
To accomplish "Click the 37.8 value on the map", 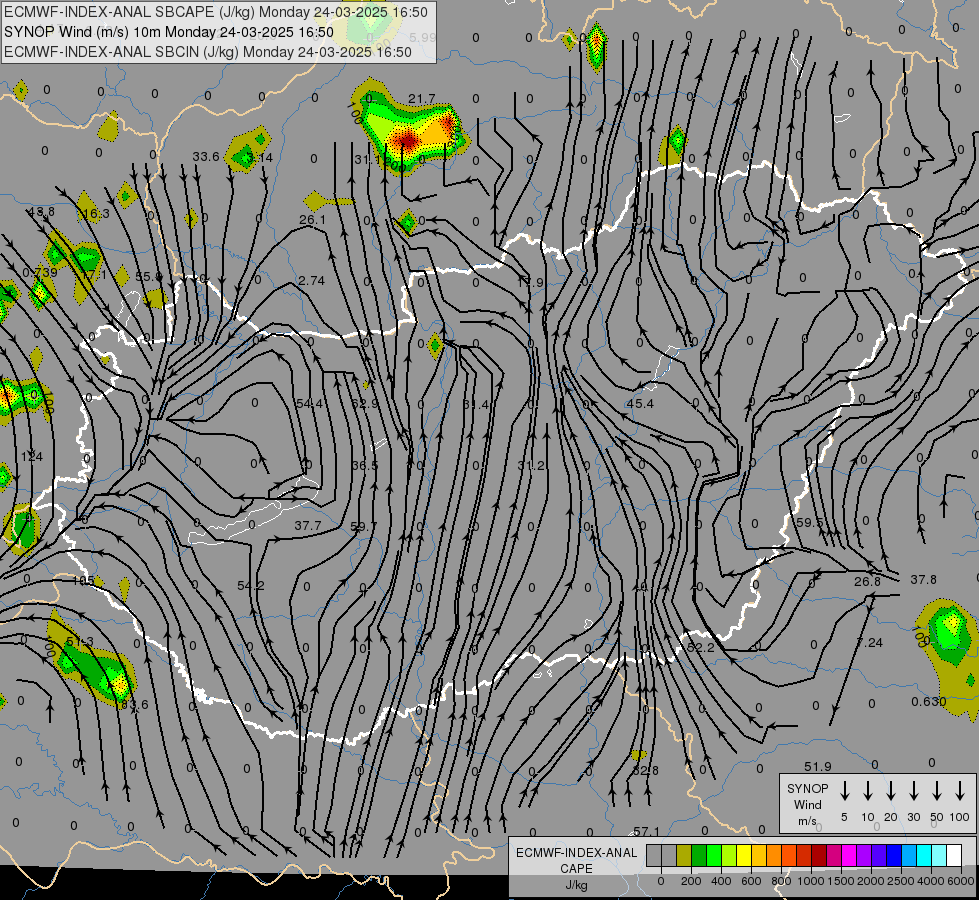I will point(923,580).
